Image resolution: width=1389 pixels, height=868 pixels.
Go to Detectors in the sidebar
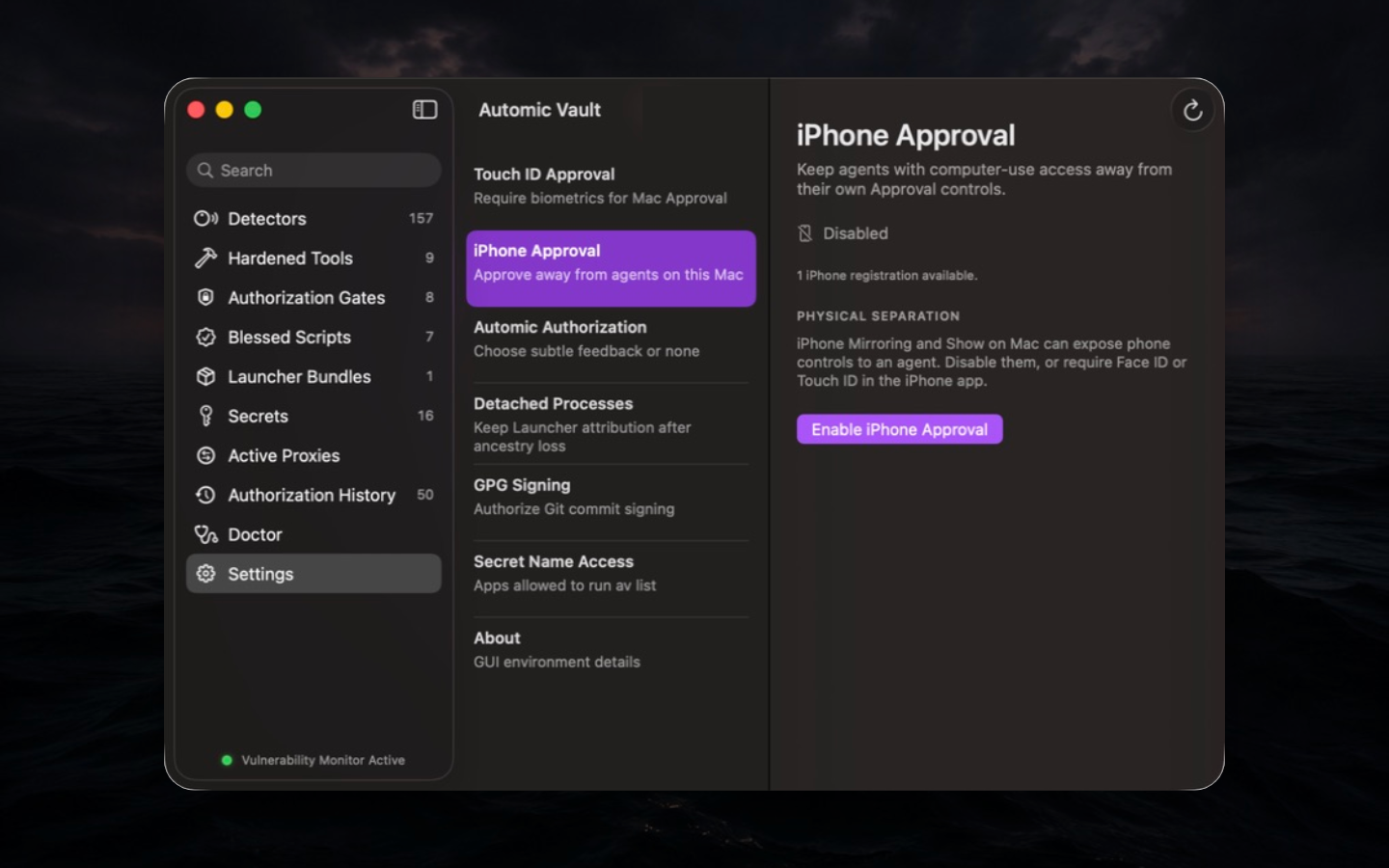point(313,219)
